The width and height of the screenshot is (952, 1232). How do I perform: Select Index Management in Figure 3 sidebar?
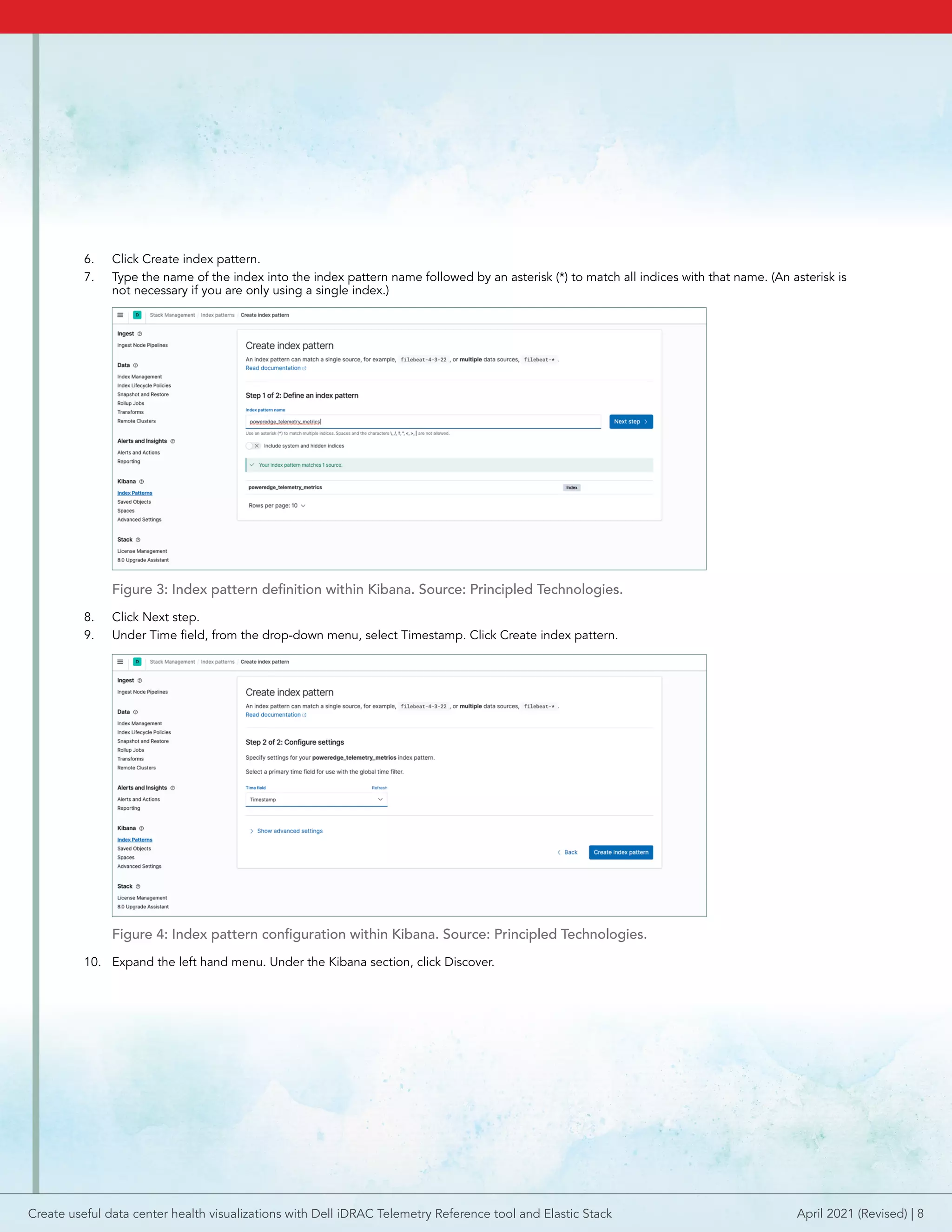(139, 377)
